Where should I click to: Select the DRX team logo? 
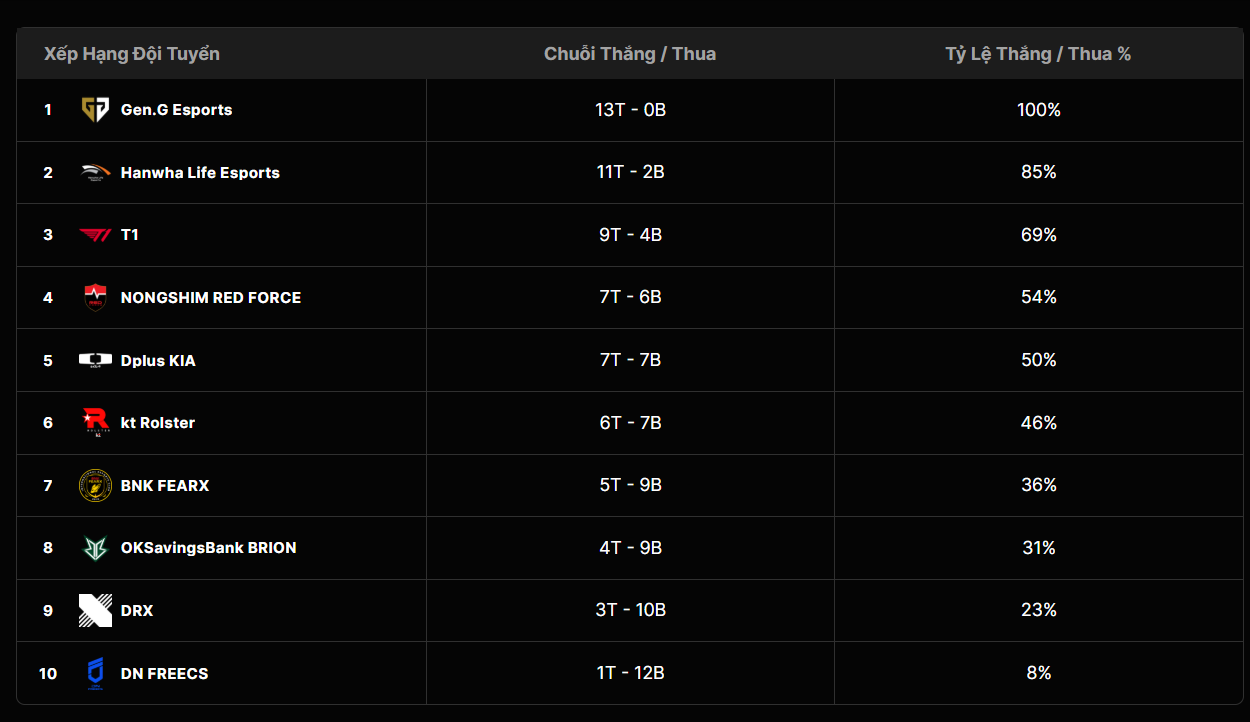coord(95,611)
